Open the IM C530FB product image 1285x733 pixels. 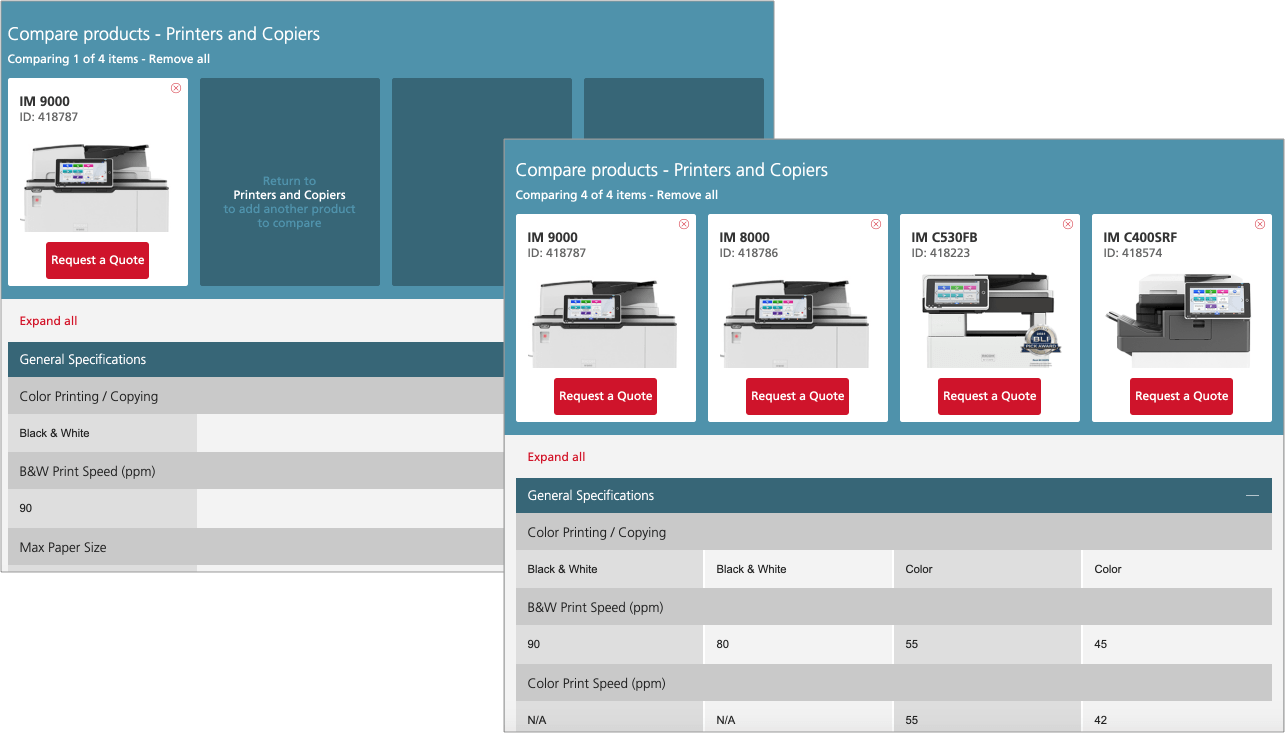click(989, 320)
